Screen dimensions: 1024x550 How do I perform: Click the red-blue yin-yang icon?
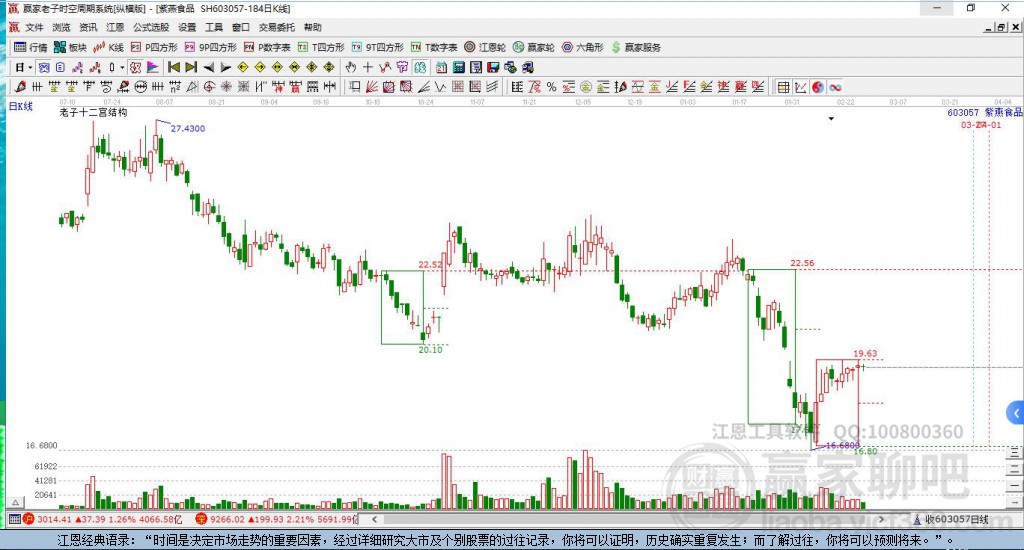818,87
